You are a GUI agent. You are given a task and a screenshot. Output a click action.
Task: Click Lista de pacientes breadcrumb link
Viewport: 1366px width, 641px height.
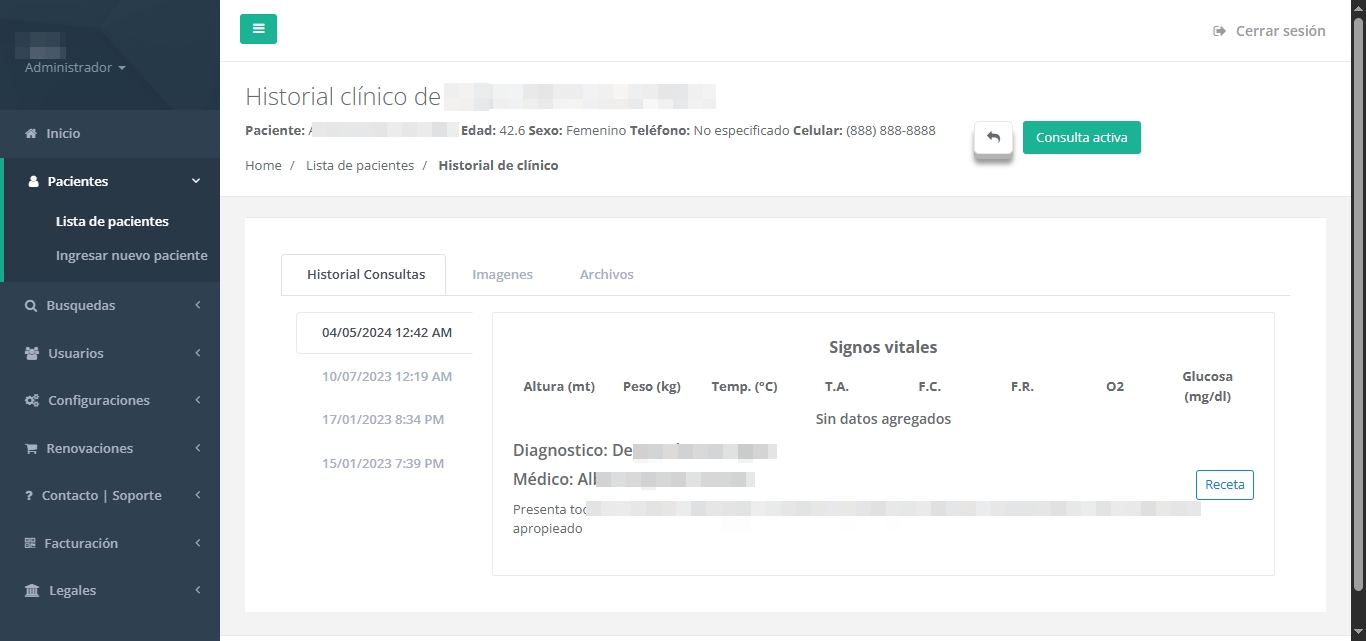coord(360,165)
